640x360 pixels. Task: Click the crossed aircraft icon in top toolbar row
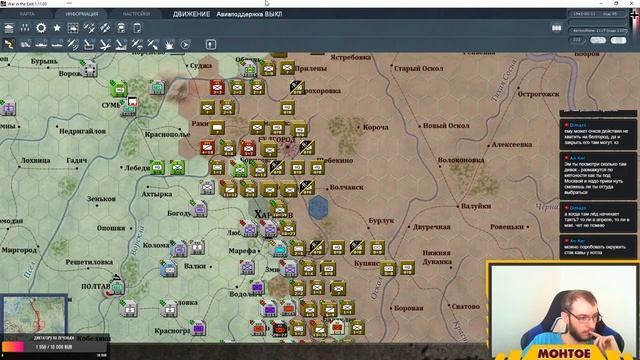coord(89,28)
